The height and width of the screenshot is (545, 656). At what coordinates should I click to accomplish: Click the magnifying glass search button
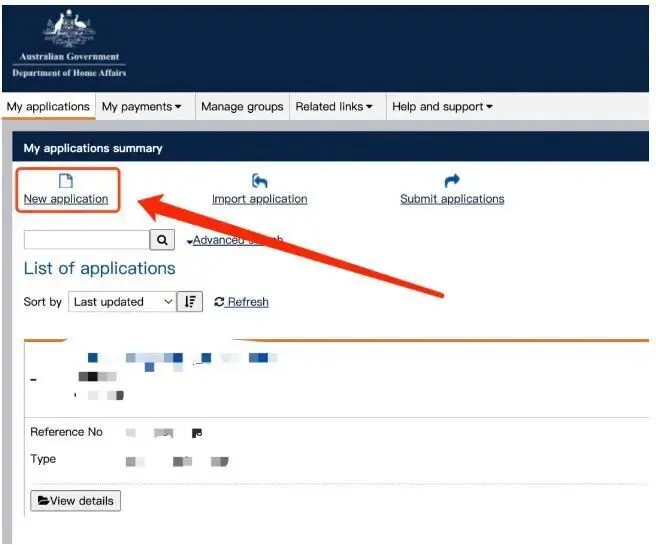tap(162, 240)
